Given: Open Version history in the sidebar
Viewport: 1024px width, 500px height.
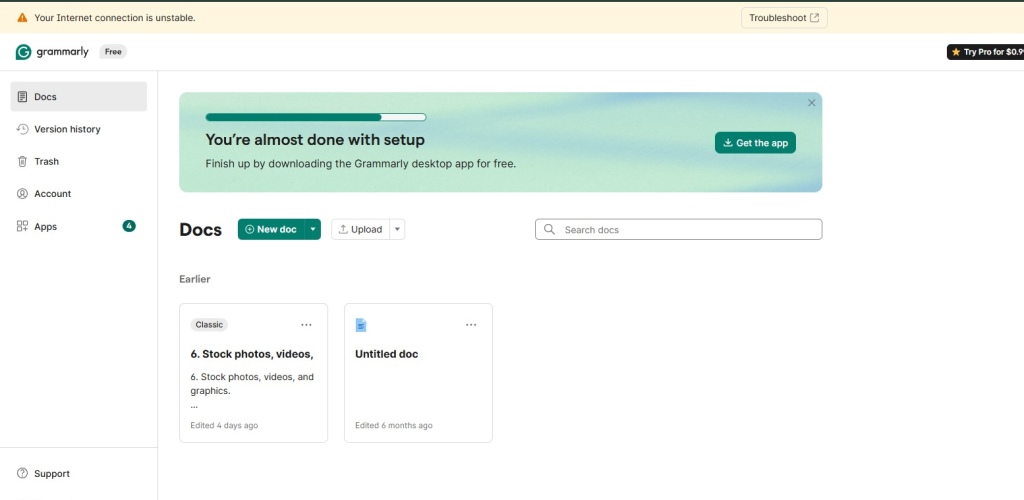Looking at the screenshot, I should [78, 129].
